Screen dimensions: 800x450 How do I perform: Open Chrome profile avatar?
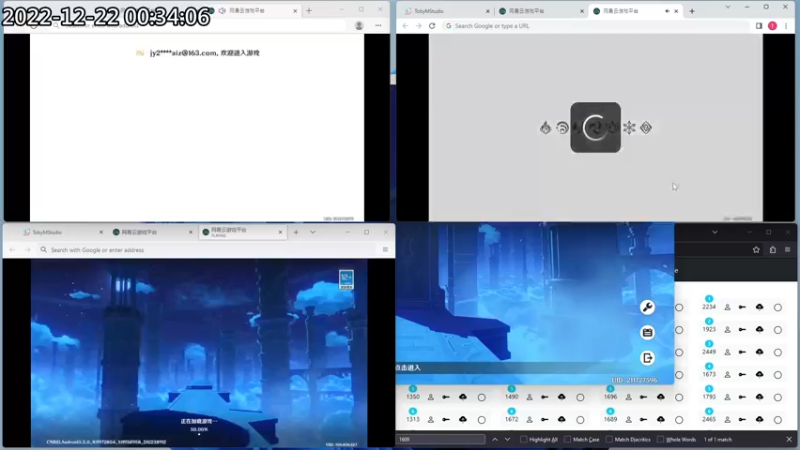(x=772, y=26)
